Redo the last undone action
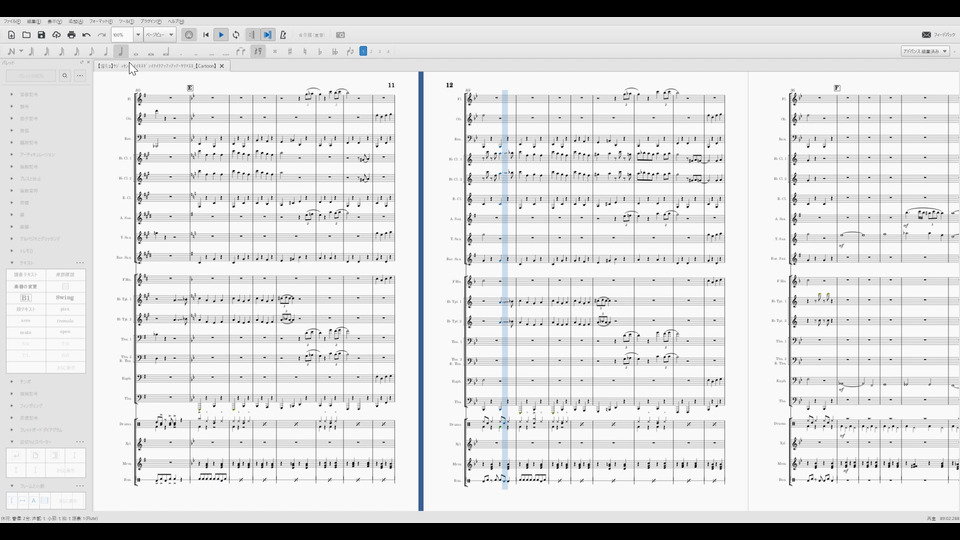960x540 pixels. 101,35
